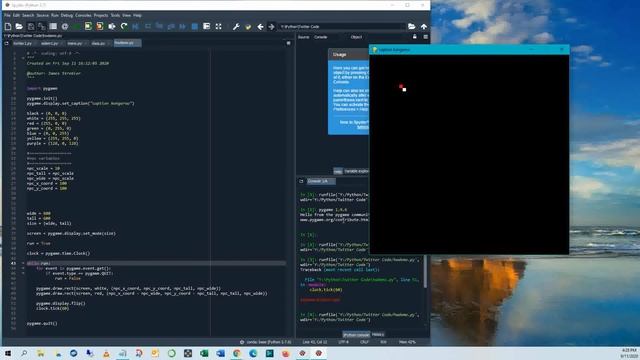Go forward with the right arrow
The width and height of the screenshot is (640, 360).
click(271, 27)
